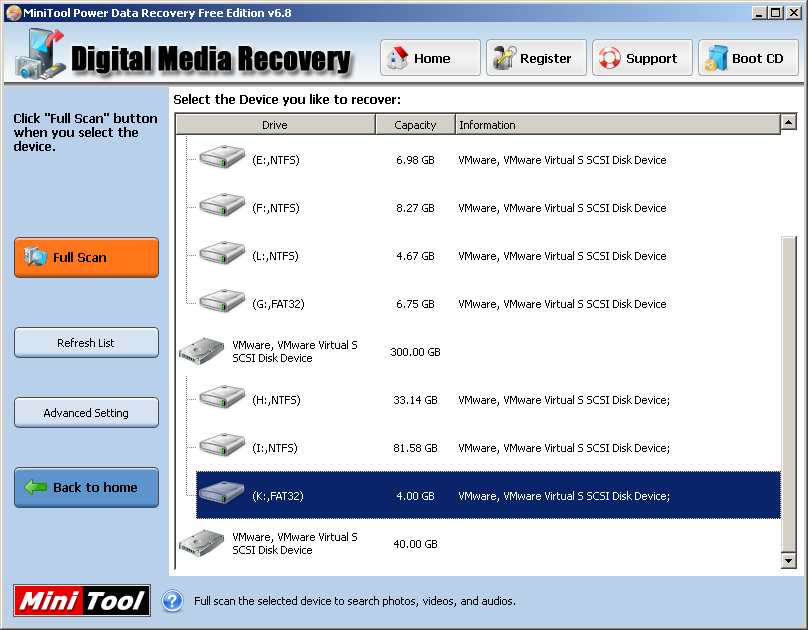Click the 8.27 GB capacity value

pyautogui.click(x=415, y=208)
